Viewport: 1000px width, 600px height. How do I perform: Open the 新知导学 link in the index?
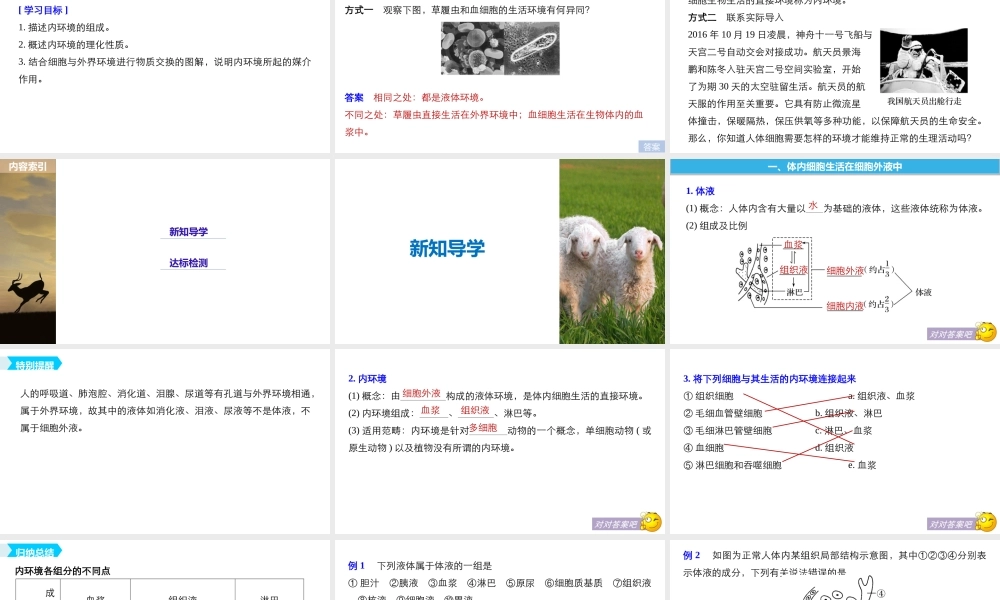[x=189, y=231]
